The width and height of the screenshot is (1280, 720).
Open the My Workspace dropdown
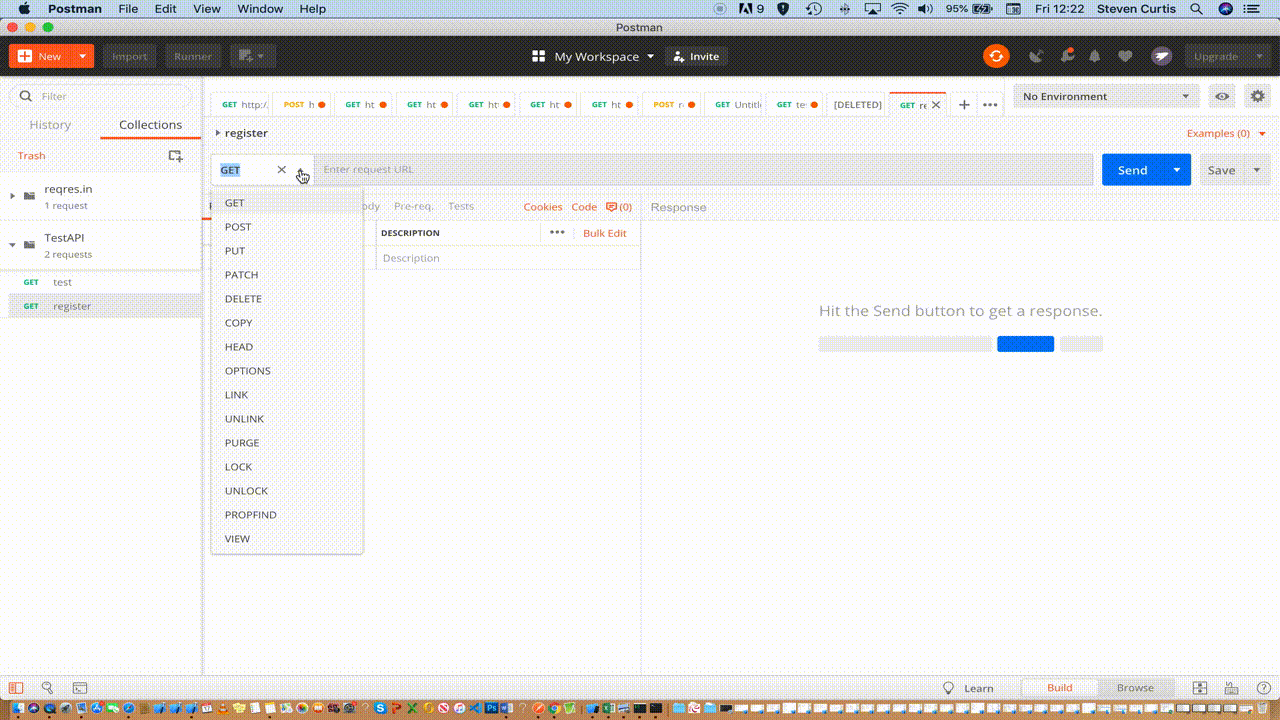point(604,56)
